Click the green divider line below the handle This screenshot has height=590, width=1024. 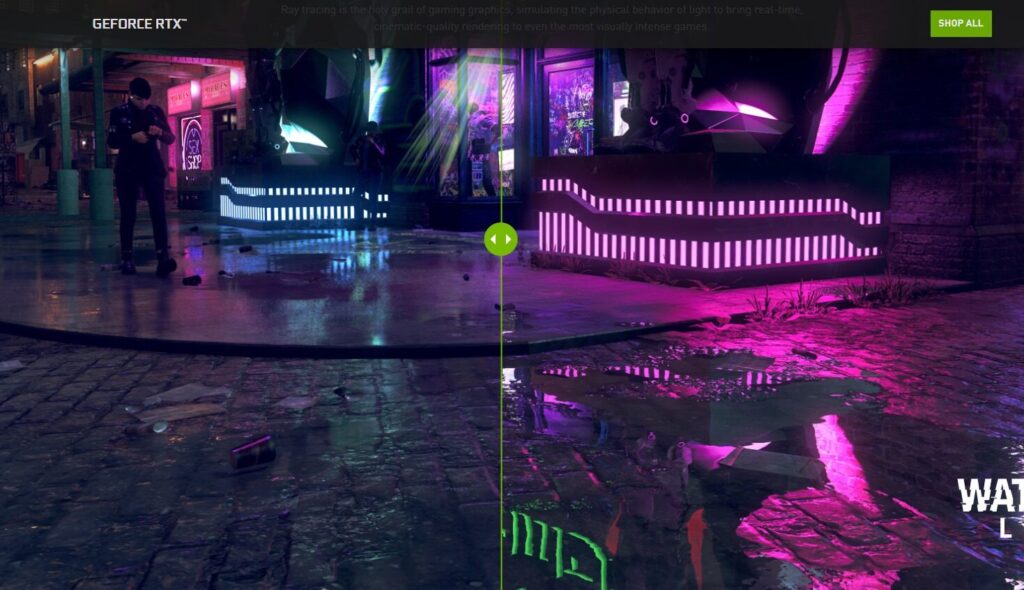(501, 420)
